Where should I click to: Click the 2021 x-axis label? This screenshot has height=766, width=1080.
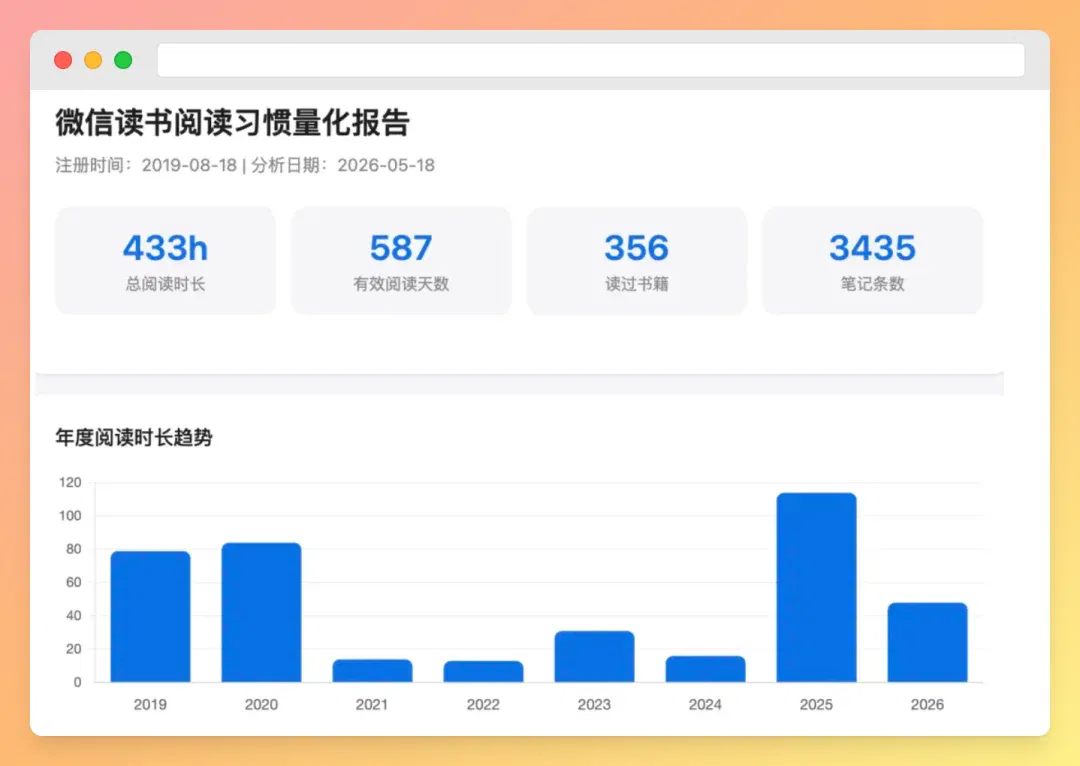[x=372, y=705]
